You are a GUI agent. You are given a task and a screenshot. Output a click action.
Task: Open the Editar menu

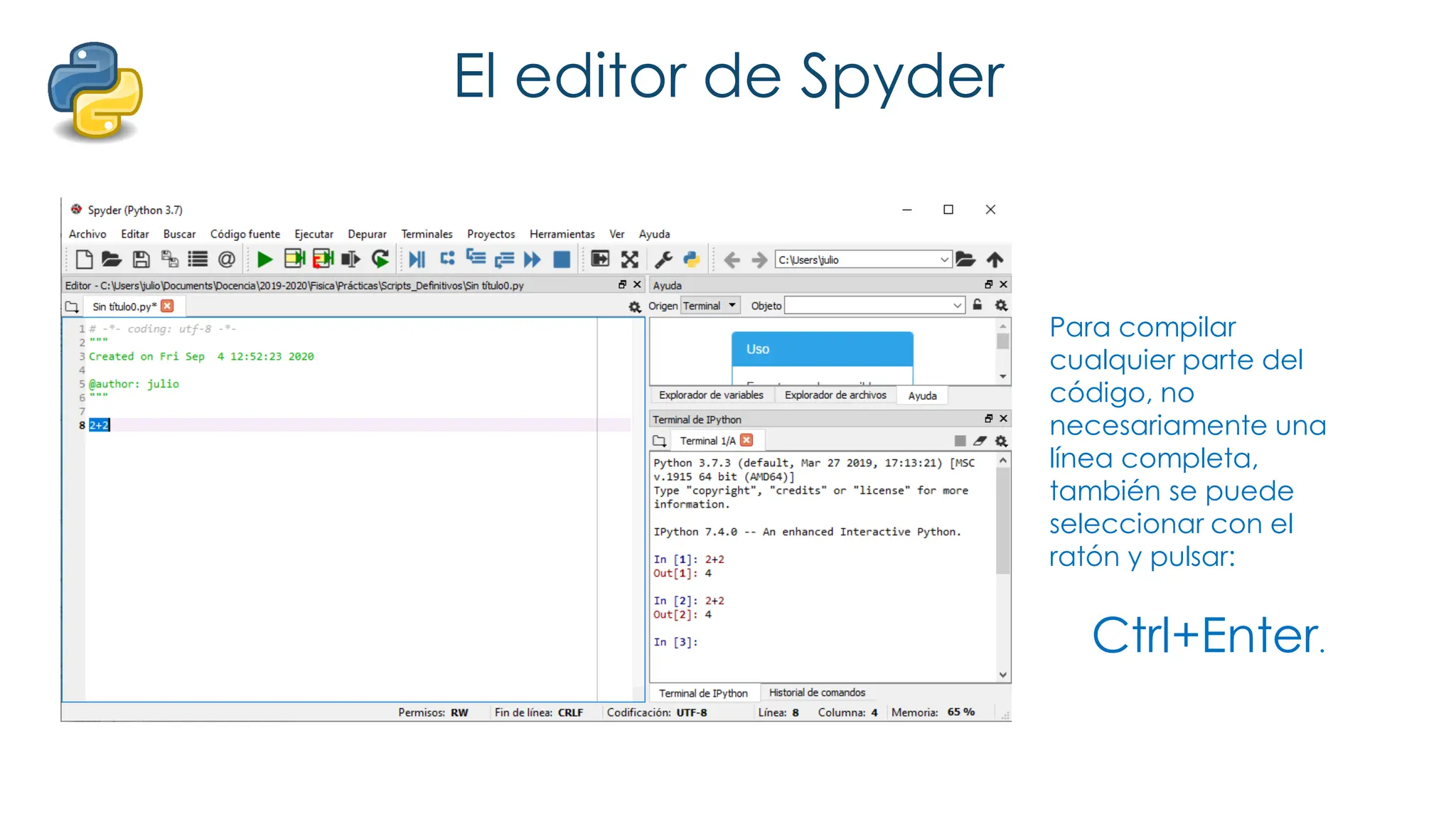(x=135, y=234)
